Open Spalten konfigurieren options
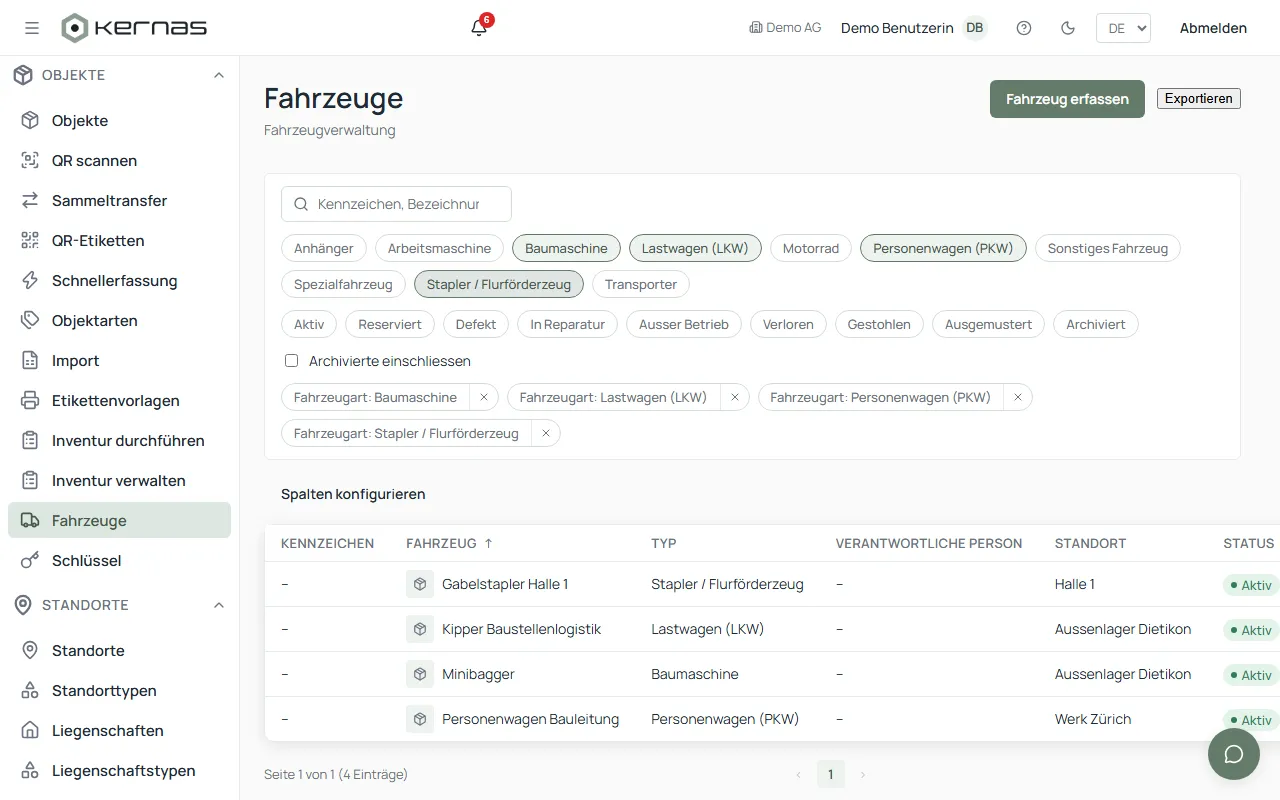1280x800 pixels. 353,494
